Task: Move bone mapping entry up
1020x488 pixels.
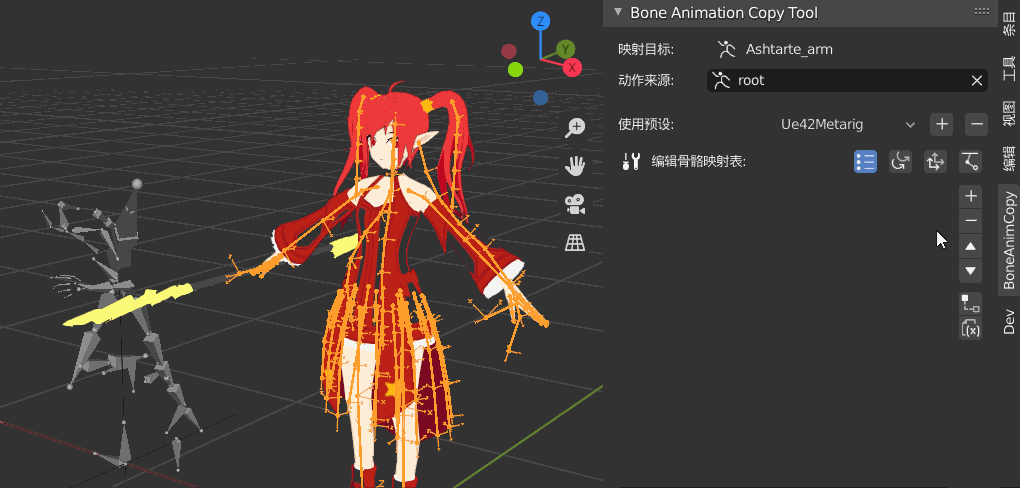Action: point(971,246)
